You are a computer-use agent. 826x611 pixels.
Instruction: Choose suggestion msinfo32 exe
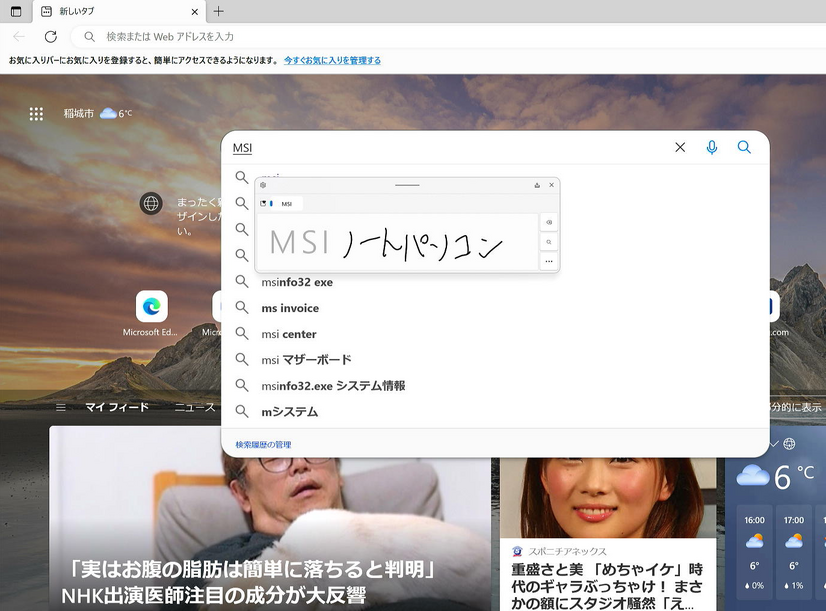(x=495, y=282)
